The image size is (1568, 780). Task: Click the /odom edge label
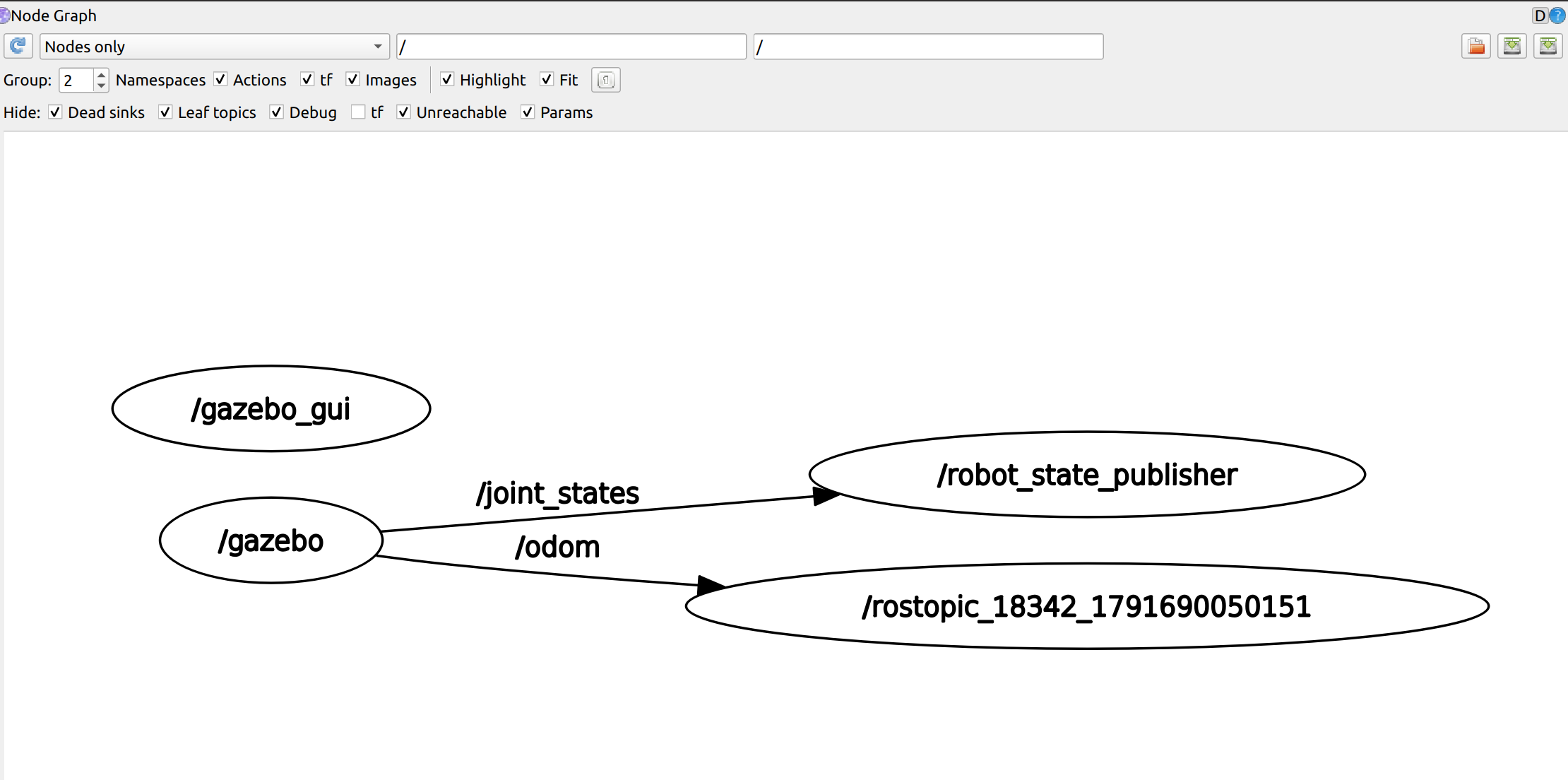[x=558, y=547]
